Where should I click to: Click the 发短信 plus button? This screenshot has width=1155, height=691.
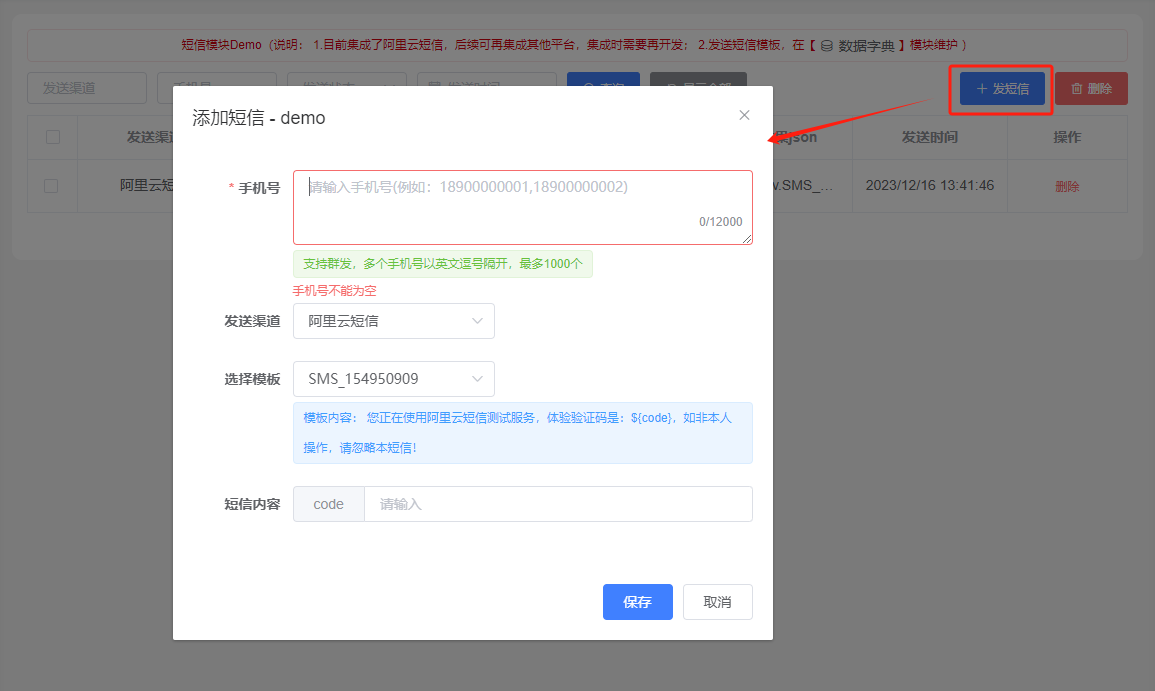pos(1002,88)
